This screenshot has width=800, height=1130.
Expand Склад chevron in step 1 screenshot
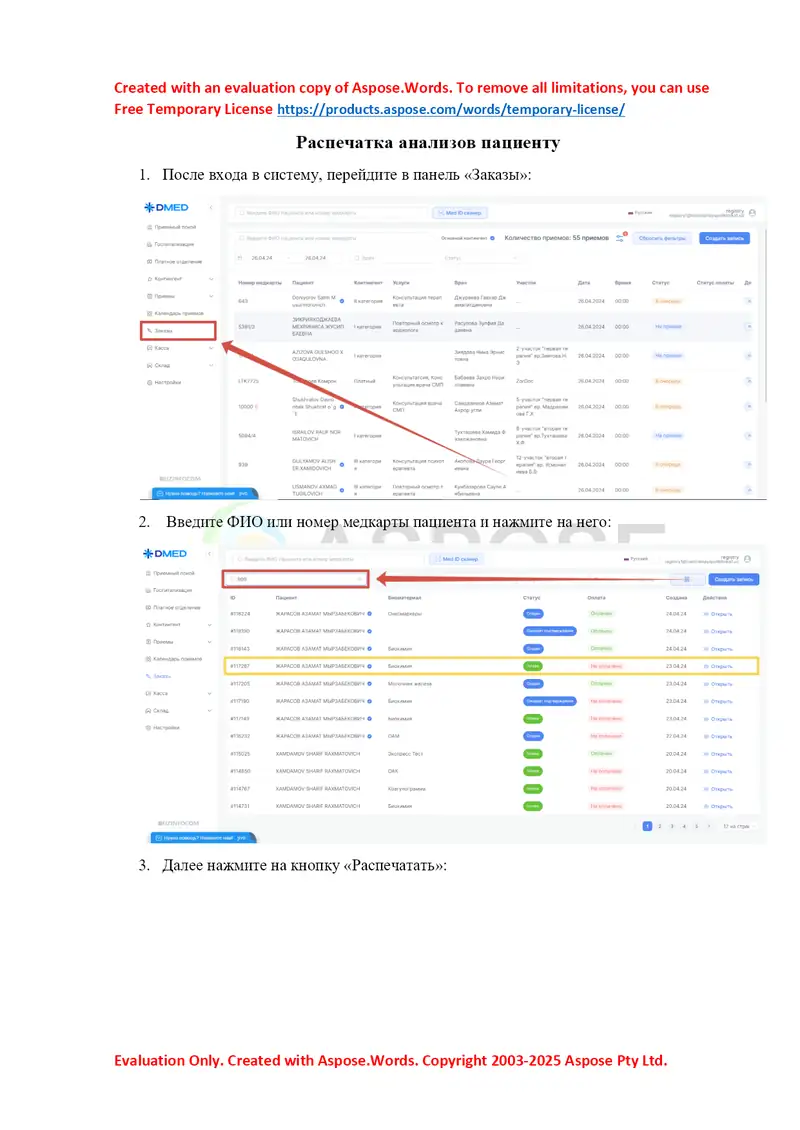pyautogui.click(x=211, y=365)
